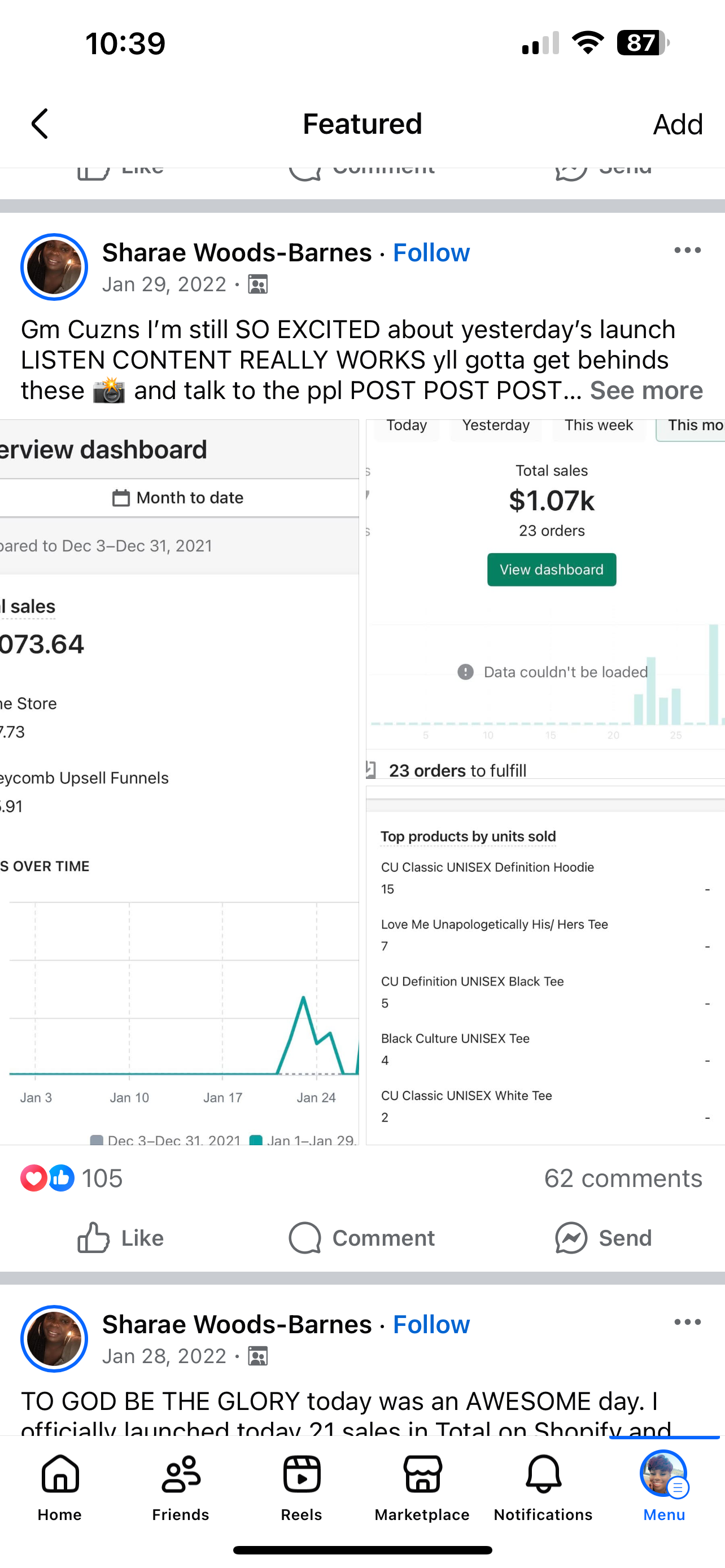Tap the battery indicator showing 87
Image resolution: width=725 pixels, height=1568 pixels.
point(643,42)
